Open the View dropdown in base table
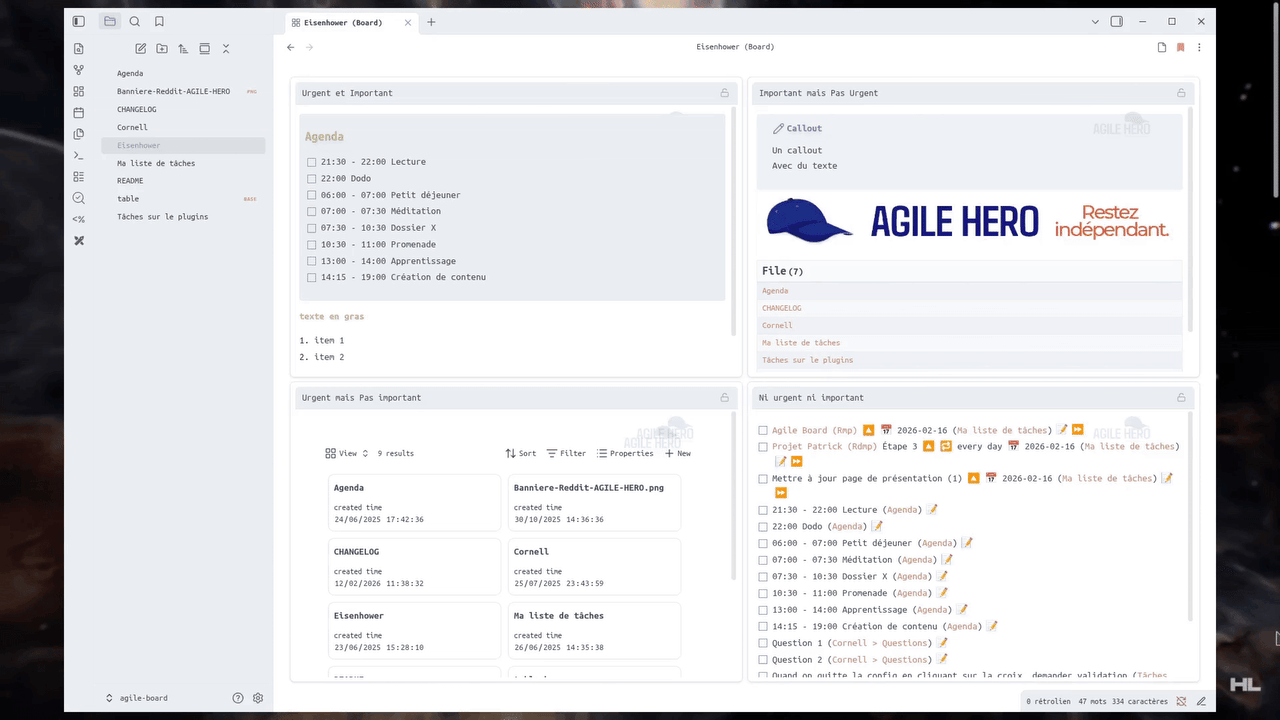Viewport: 1280px width, 720px height. 347,453
